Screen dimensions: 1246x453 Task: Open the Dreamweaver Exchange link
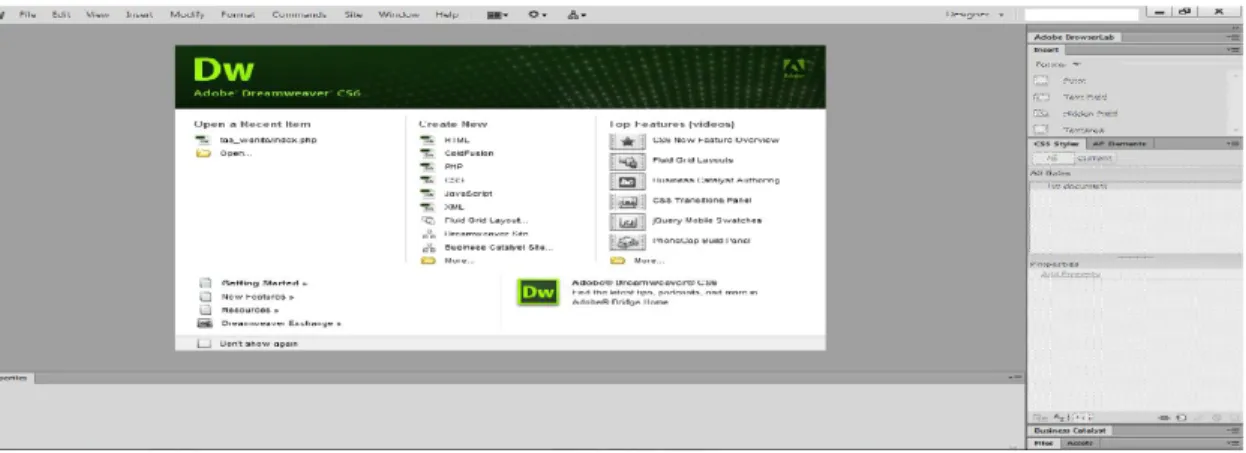coord(281,324)
